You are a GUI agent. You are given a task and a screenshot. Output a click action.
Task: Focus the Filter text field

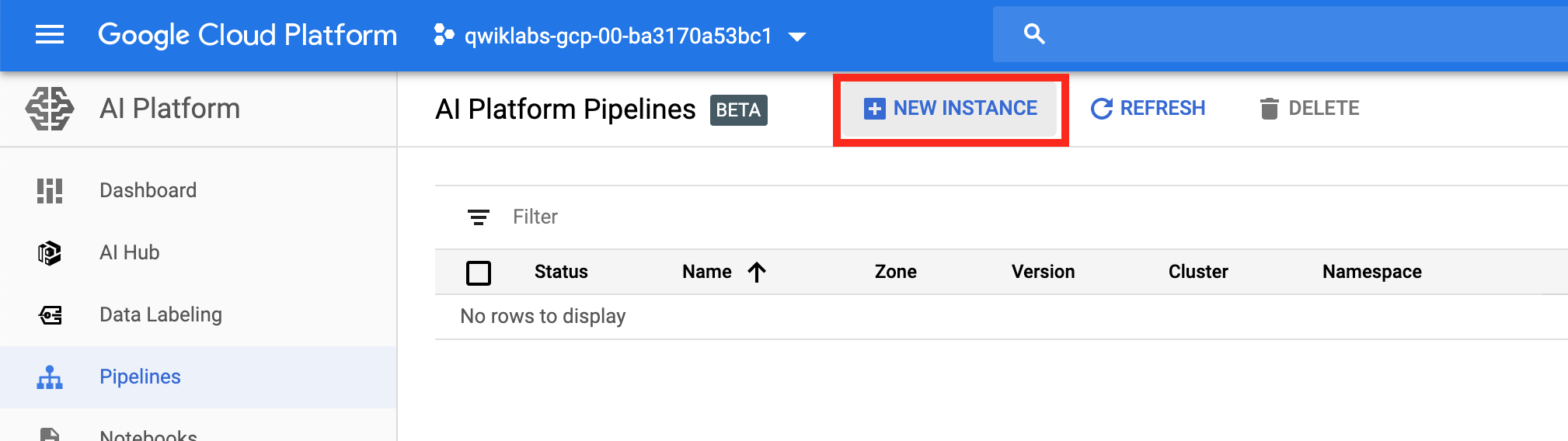coord(1033,217)
